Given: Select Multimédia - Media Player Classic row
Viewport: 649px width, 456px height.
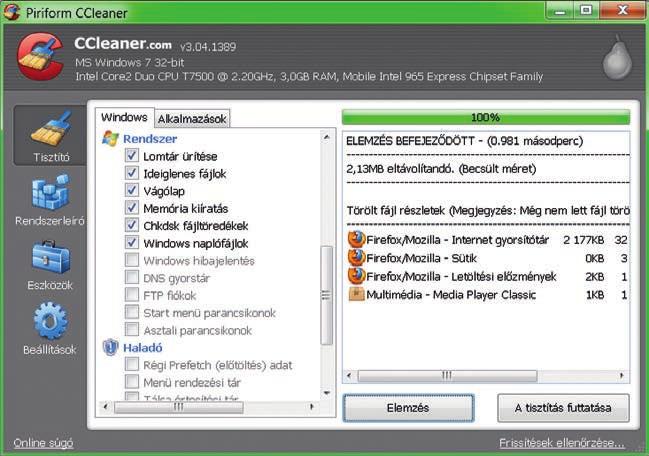Looking at the screenshot, I should click(x=488, y=295).
